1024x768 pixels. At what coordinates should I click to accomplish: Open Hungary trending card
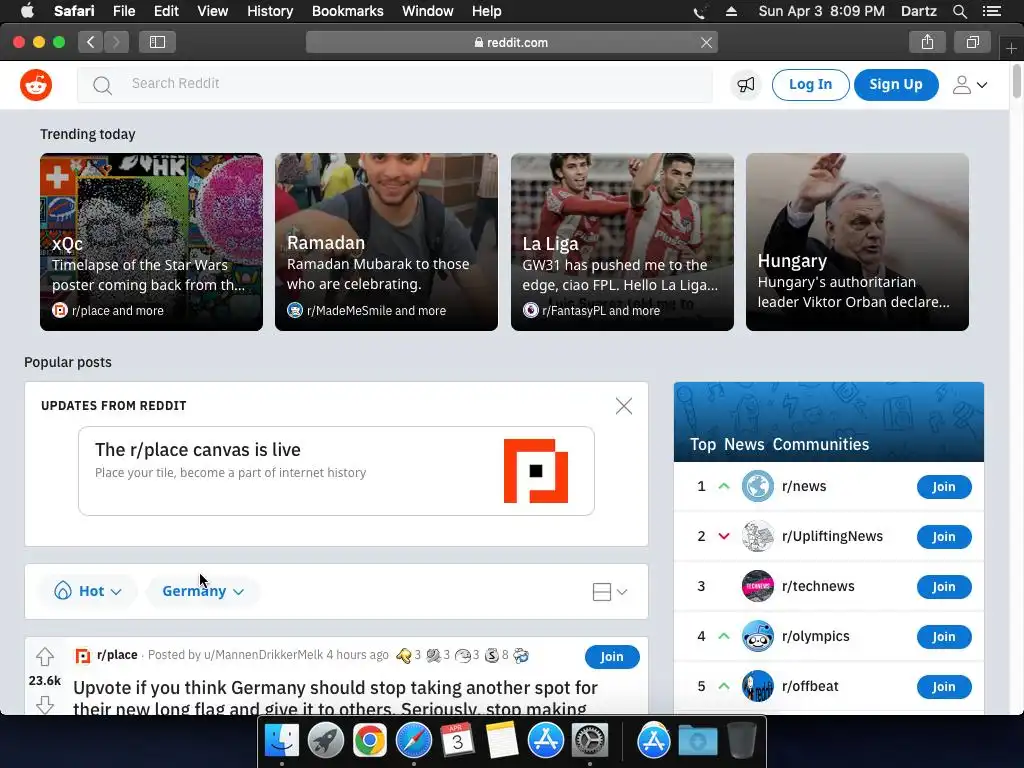point(857,242)
